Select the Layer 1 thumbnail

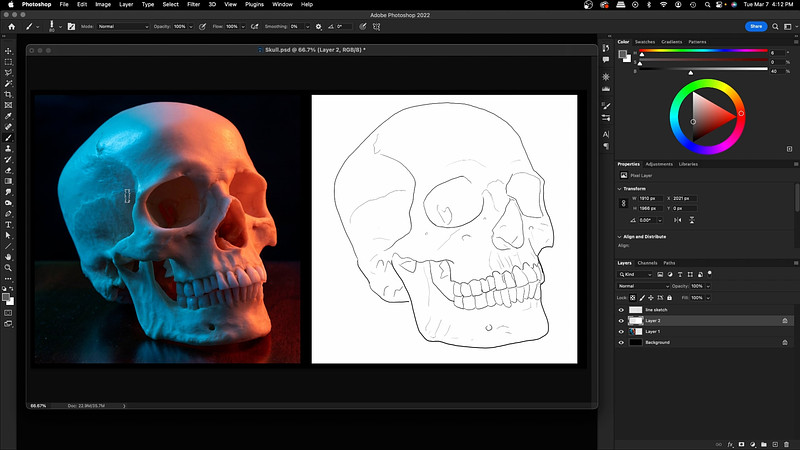(635, 332)
